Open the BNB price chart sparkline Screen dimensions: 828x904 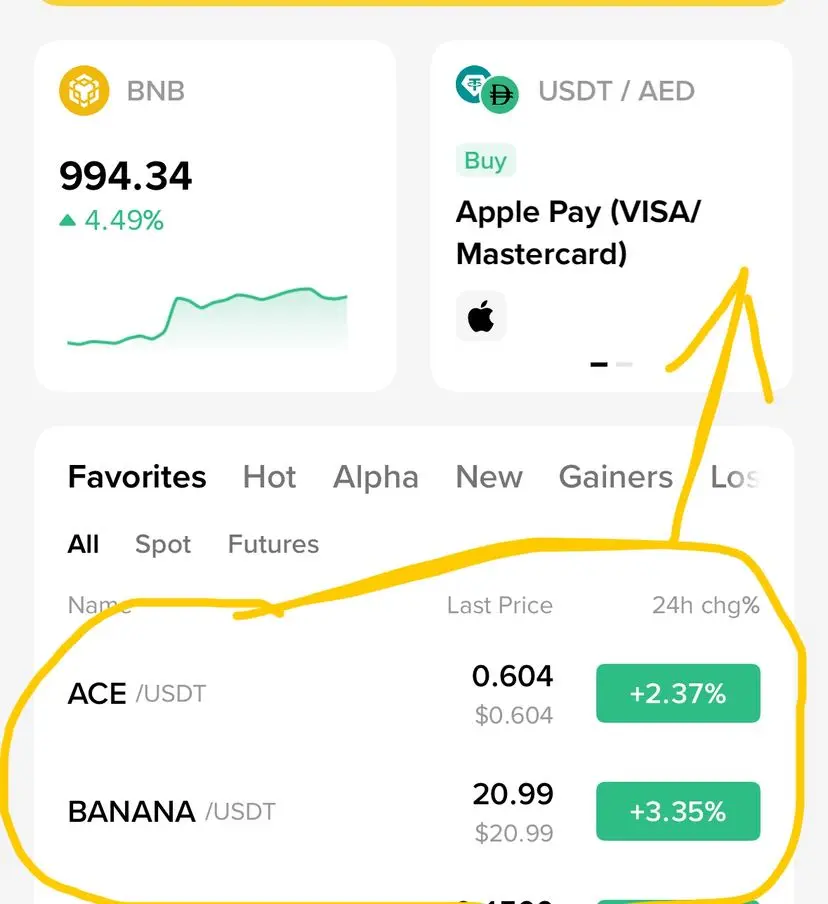click(207, 319)
